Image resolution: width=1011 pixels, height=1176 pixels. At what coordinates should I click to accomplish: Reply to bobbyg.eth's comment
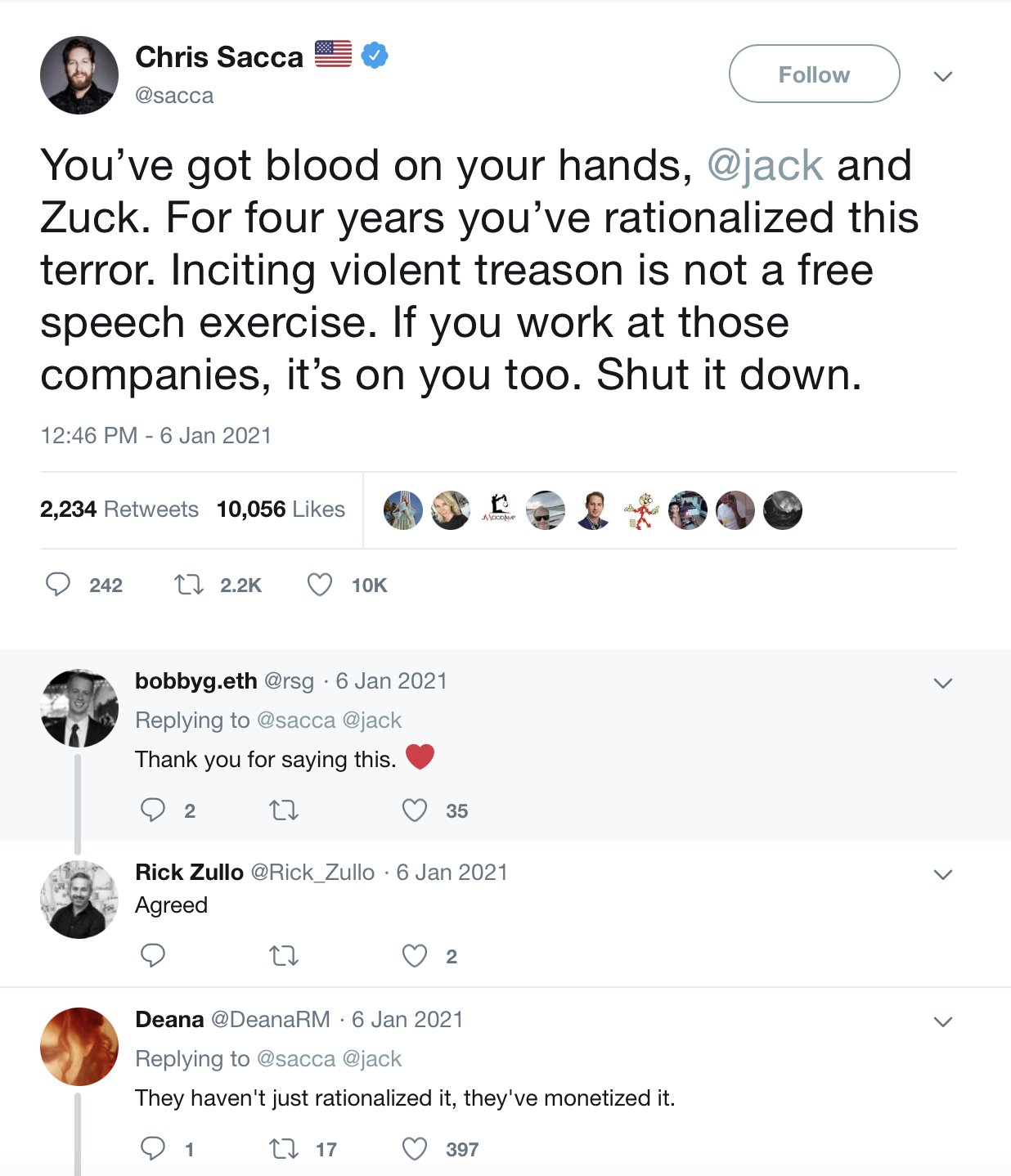[x=153, y=810]
